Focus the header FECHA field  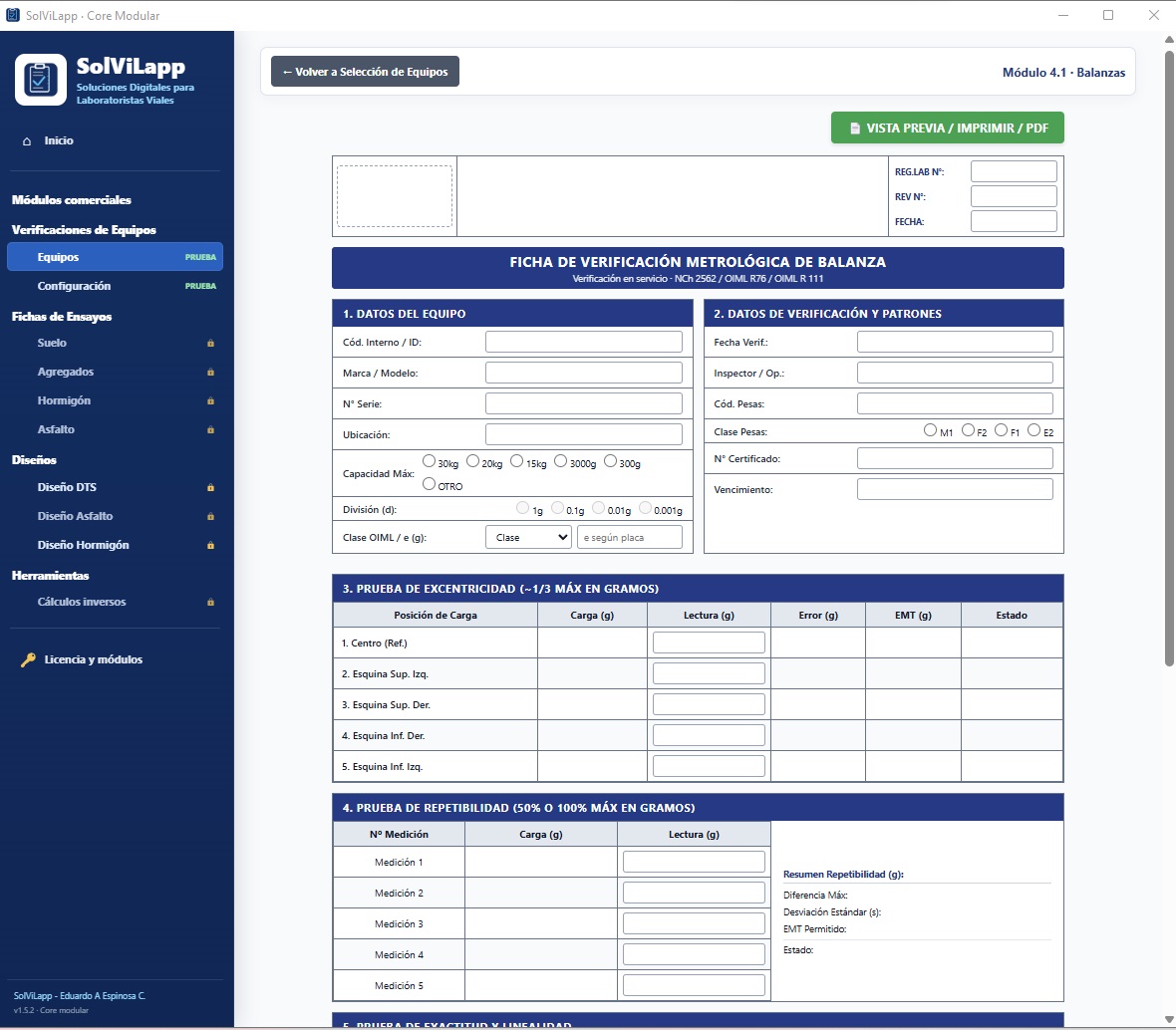point(1014,221)
